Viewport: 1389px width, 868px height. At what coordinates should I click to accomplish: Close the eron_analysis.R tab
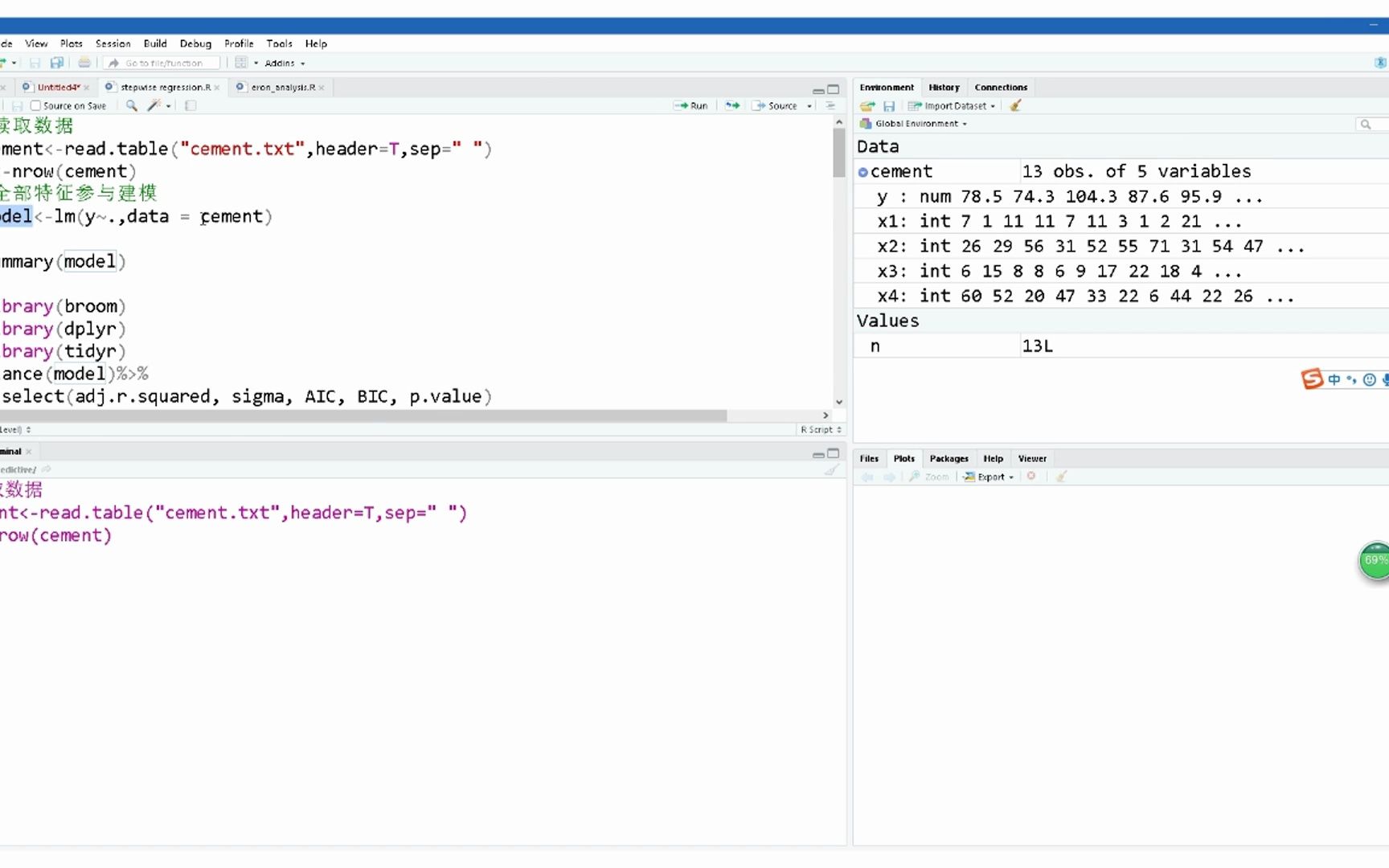click(x=321, y=88)
